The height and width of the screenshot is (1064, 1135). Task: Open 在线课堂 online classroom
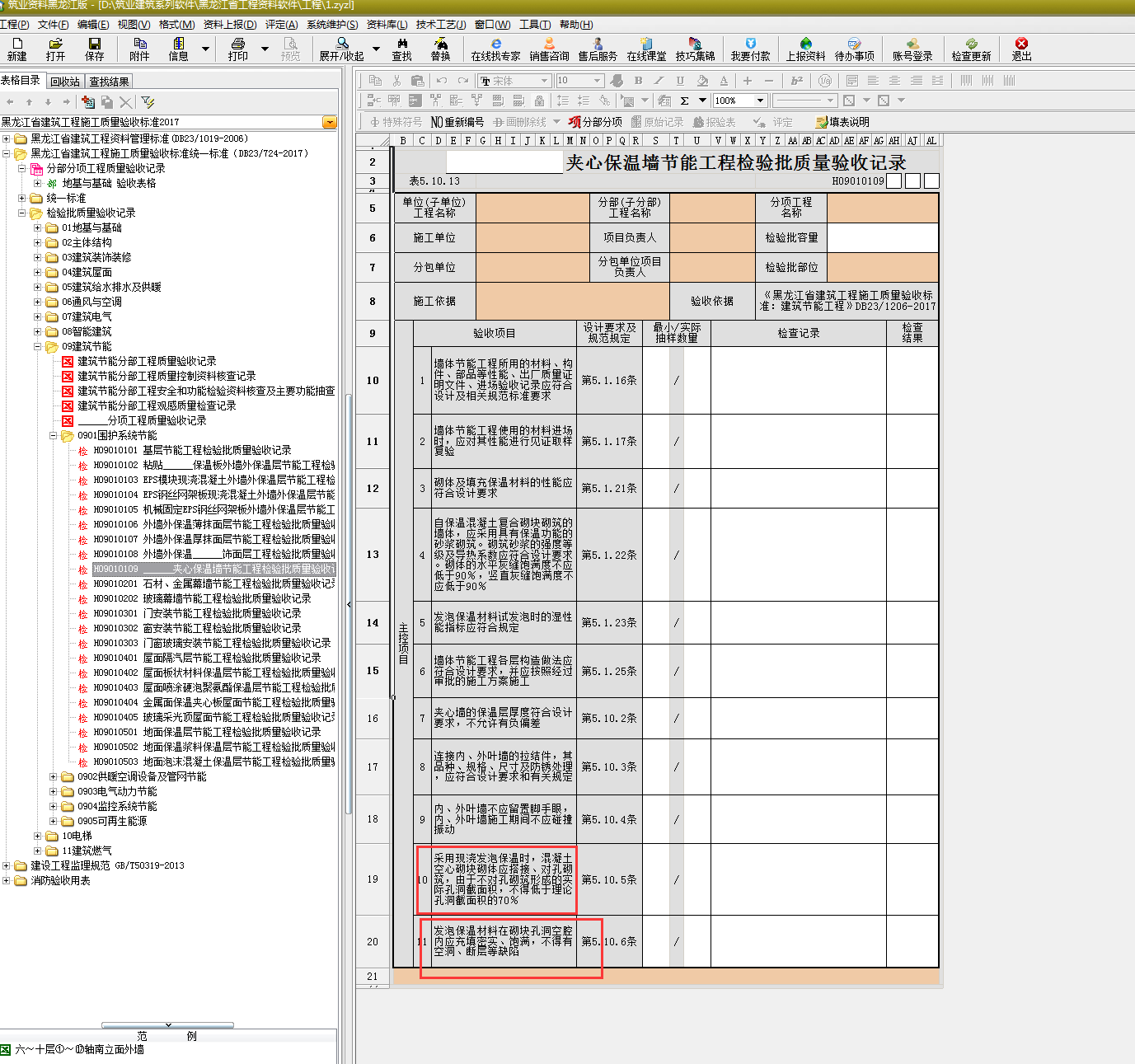pyautogui.click(x=647, y=49)
